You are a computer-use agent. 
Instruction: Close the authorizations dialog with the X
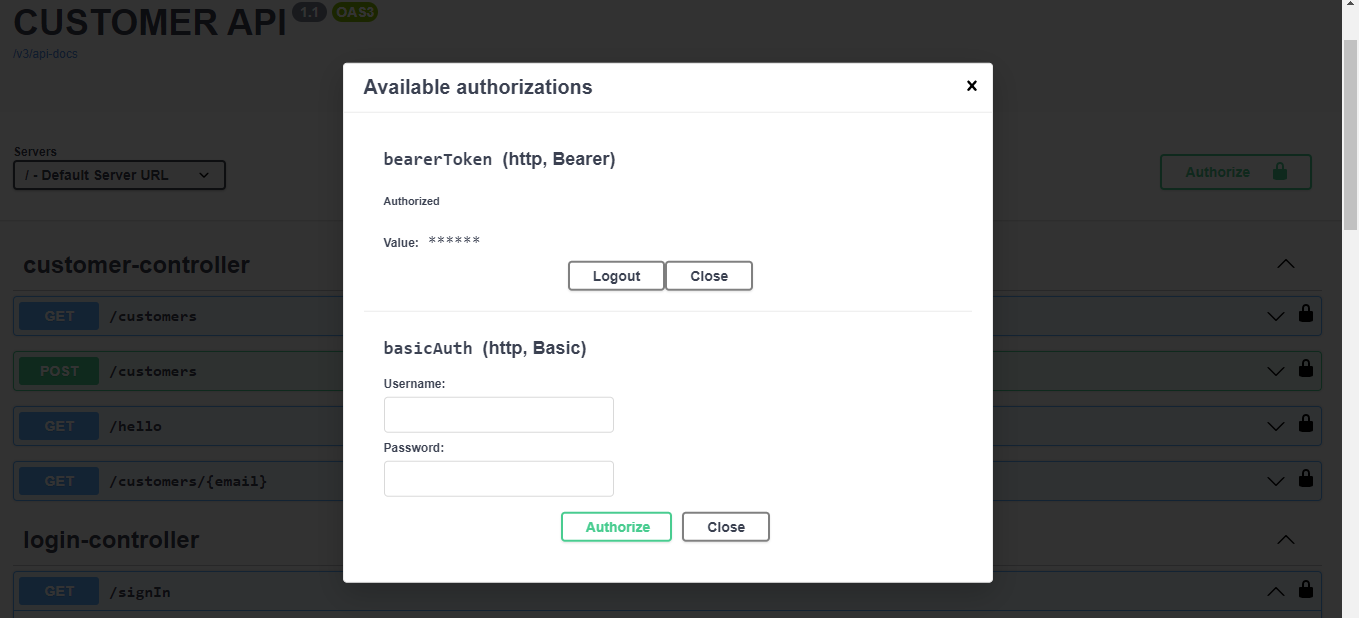[x=971, y=86]
